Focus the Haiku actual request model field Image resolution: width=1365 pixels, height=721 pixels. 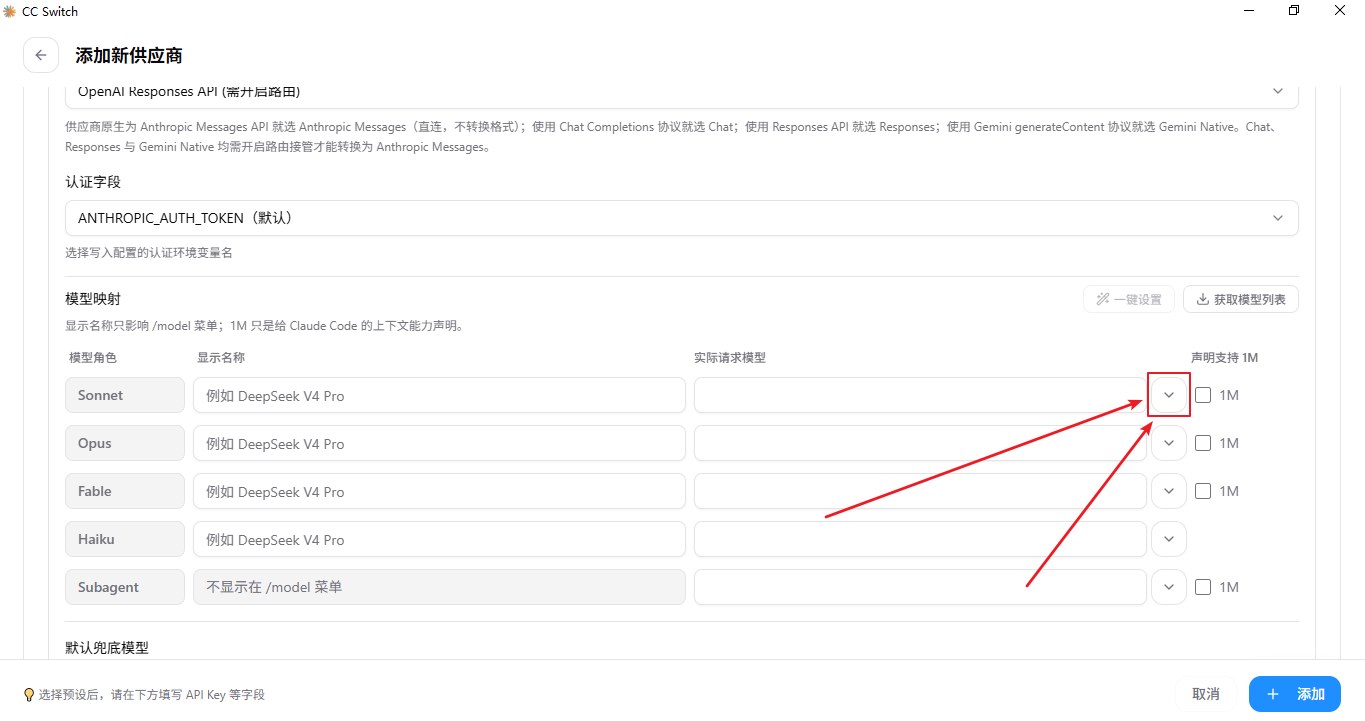coord(920,539)
